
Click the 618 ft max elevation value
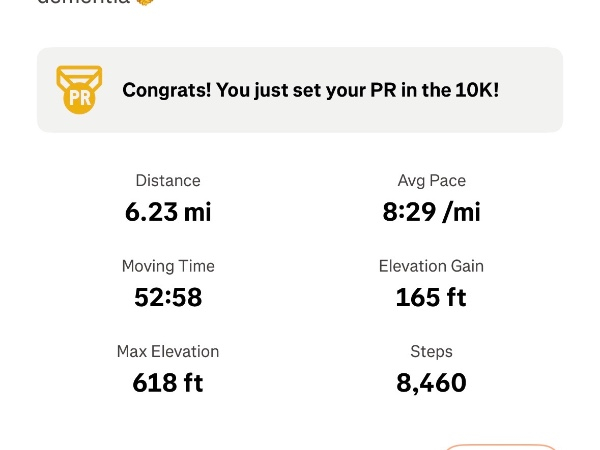click(168, 382)
